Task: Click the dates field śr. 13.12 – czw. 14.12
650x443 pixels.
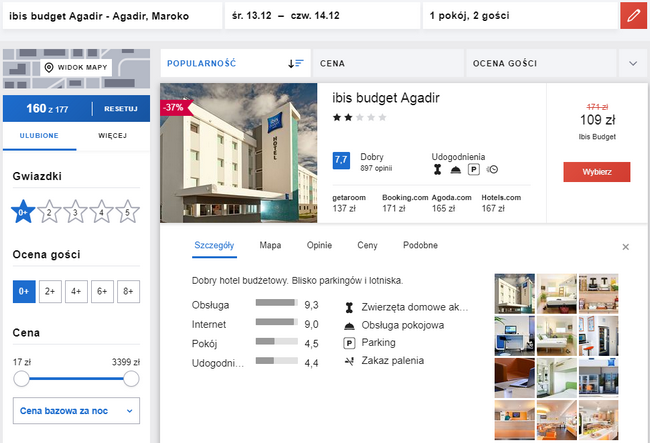Action: point(323,16)
